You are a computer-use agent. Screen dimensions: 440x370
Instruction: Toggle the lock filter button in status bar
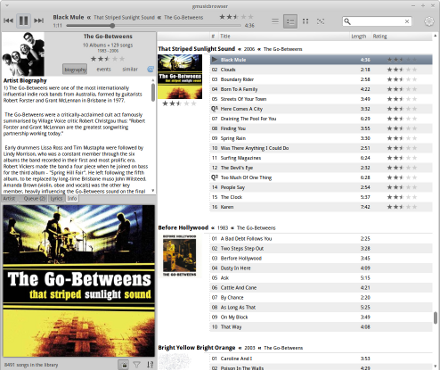[x=124, y=365]
